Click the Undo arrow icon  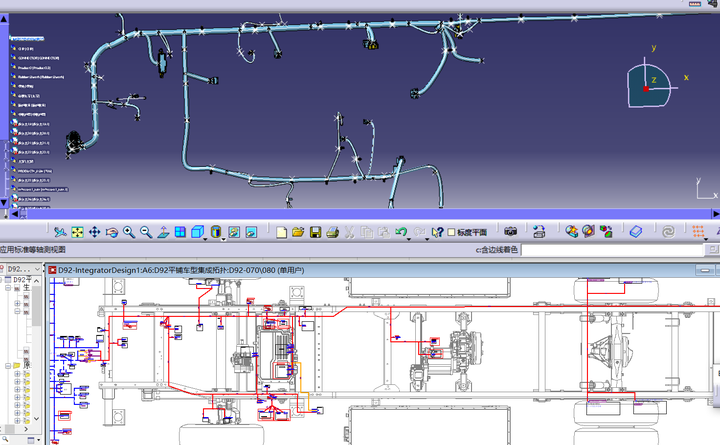coord(401,232)
